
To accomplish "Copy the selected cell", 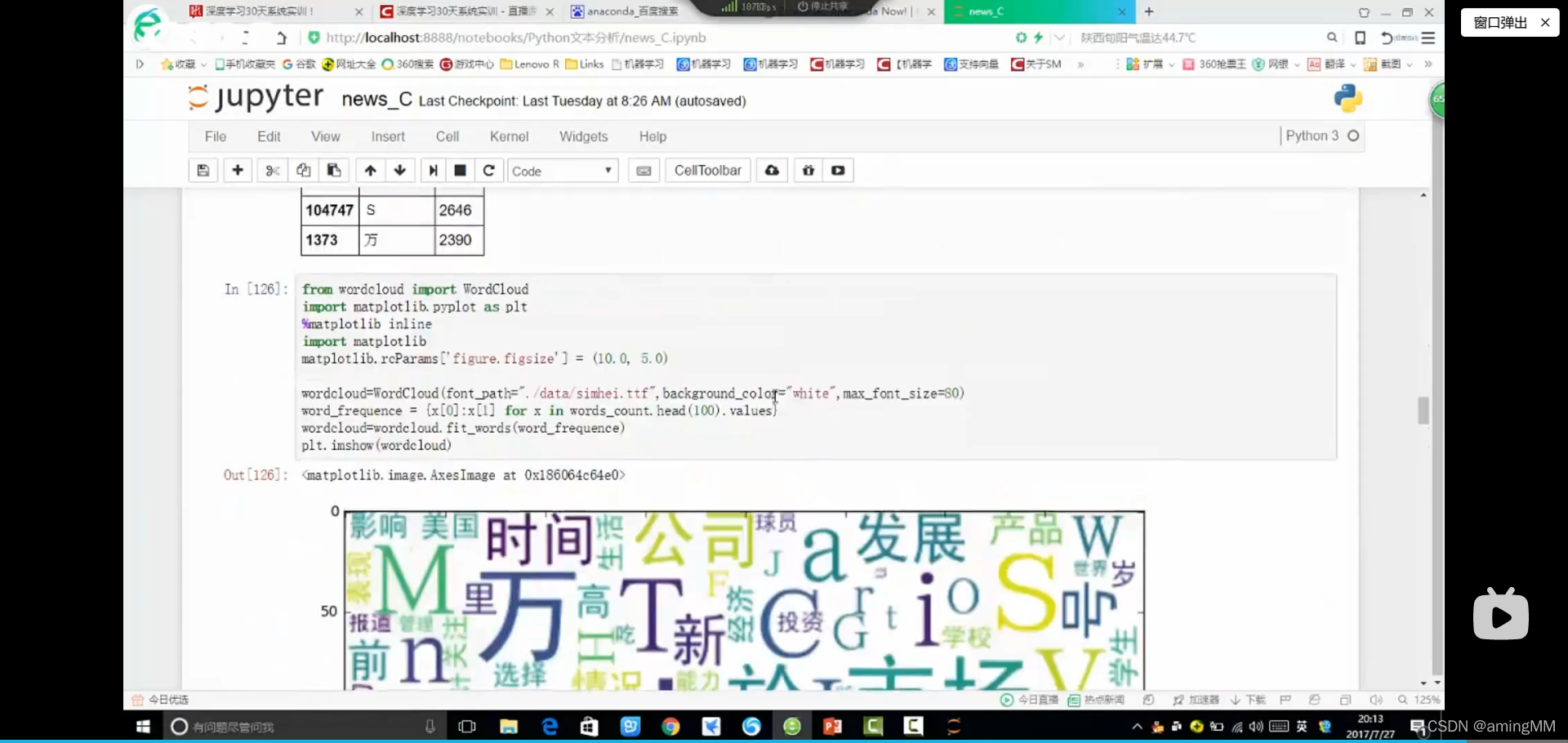I will (303, 171).
